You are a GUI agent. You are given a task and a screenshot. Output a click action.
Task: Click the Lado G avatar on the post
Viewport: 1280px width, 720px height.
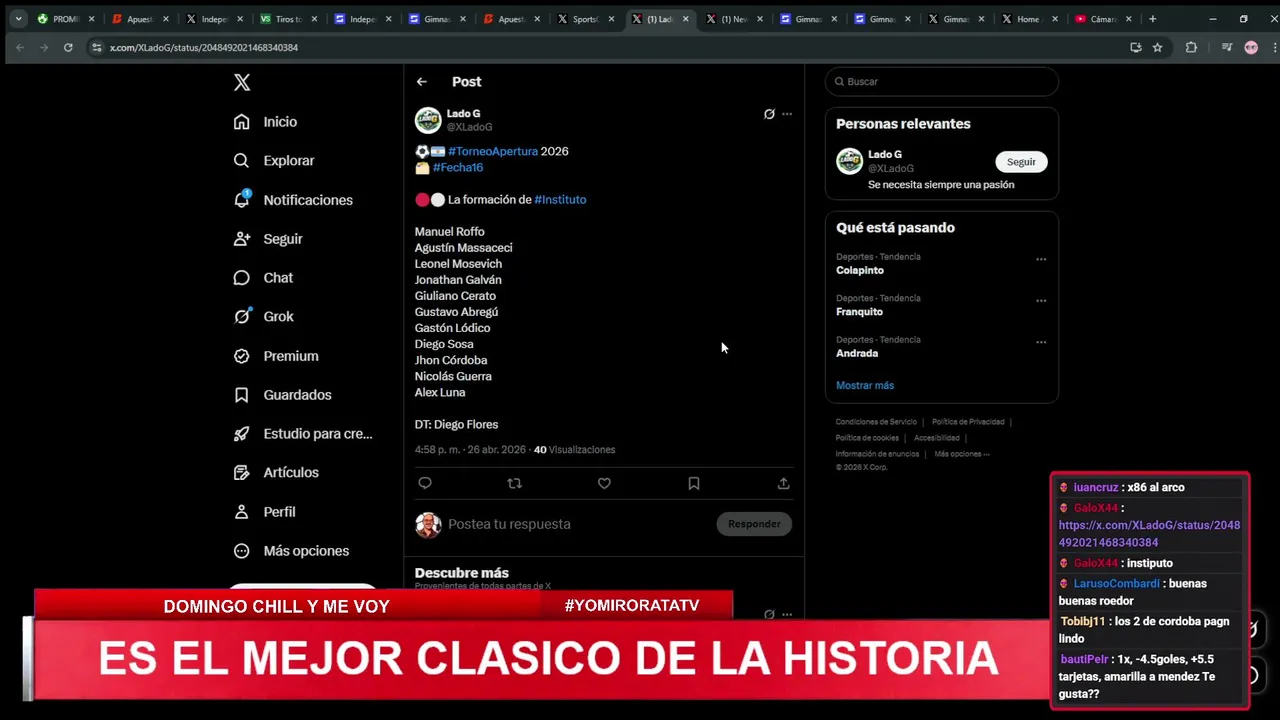tap(428, 120)
